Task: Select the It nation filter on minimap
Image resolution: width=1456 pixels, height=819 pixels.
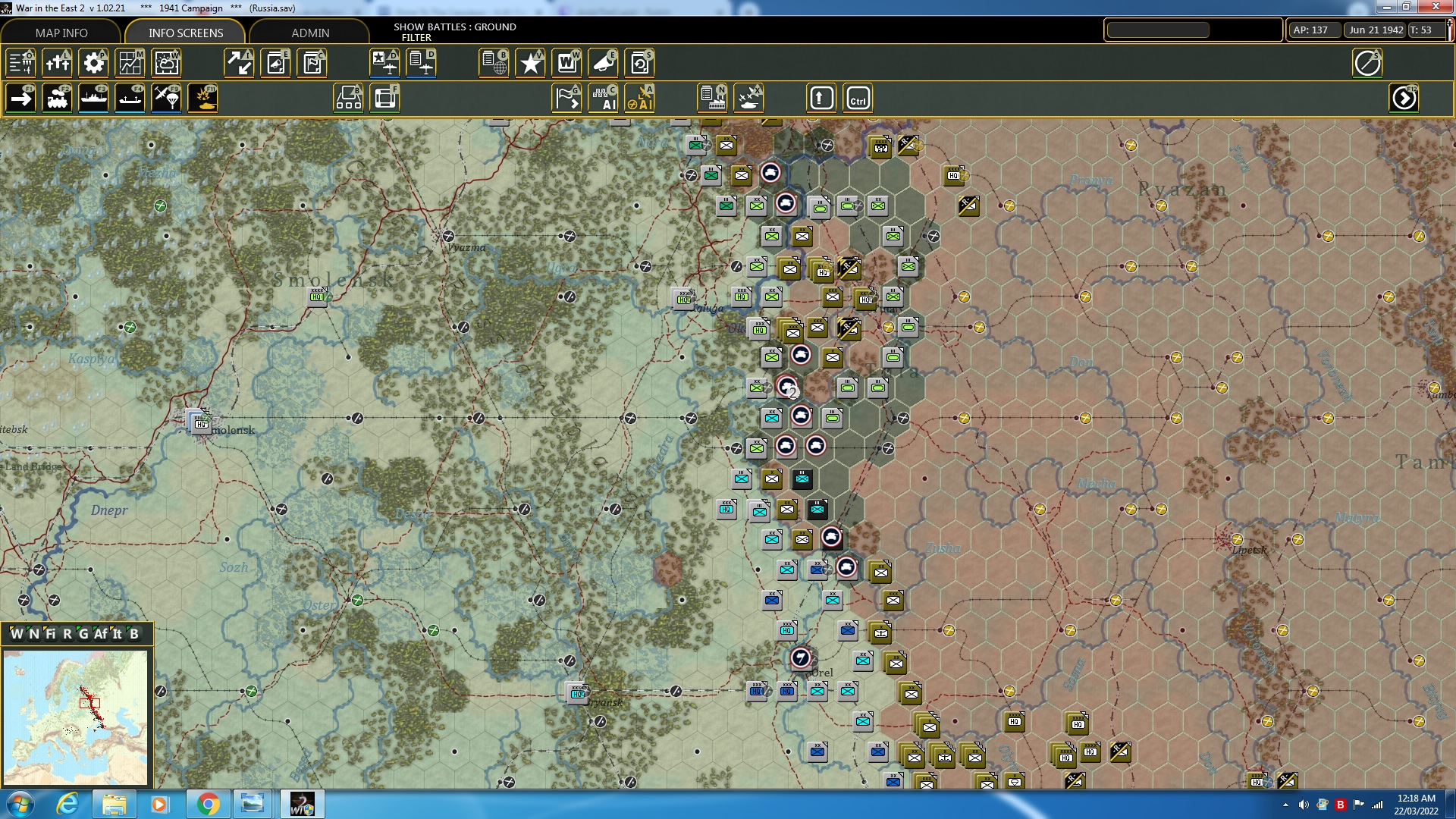Action: 118,634
